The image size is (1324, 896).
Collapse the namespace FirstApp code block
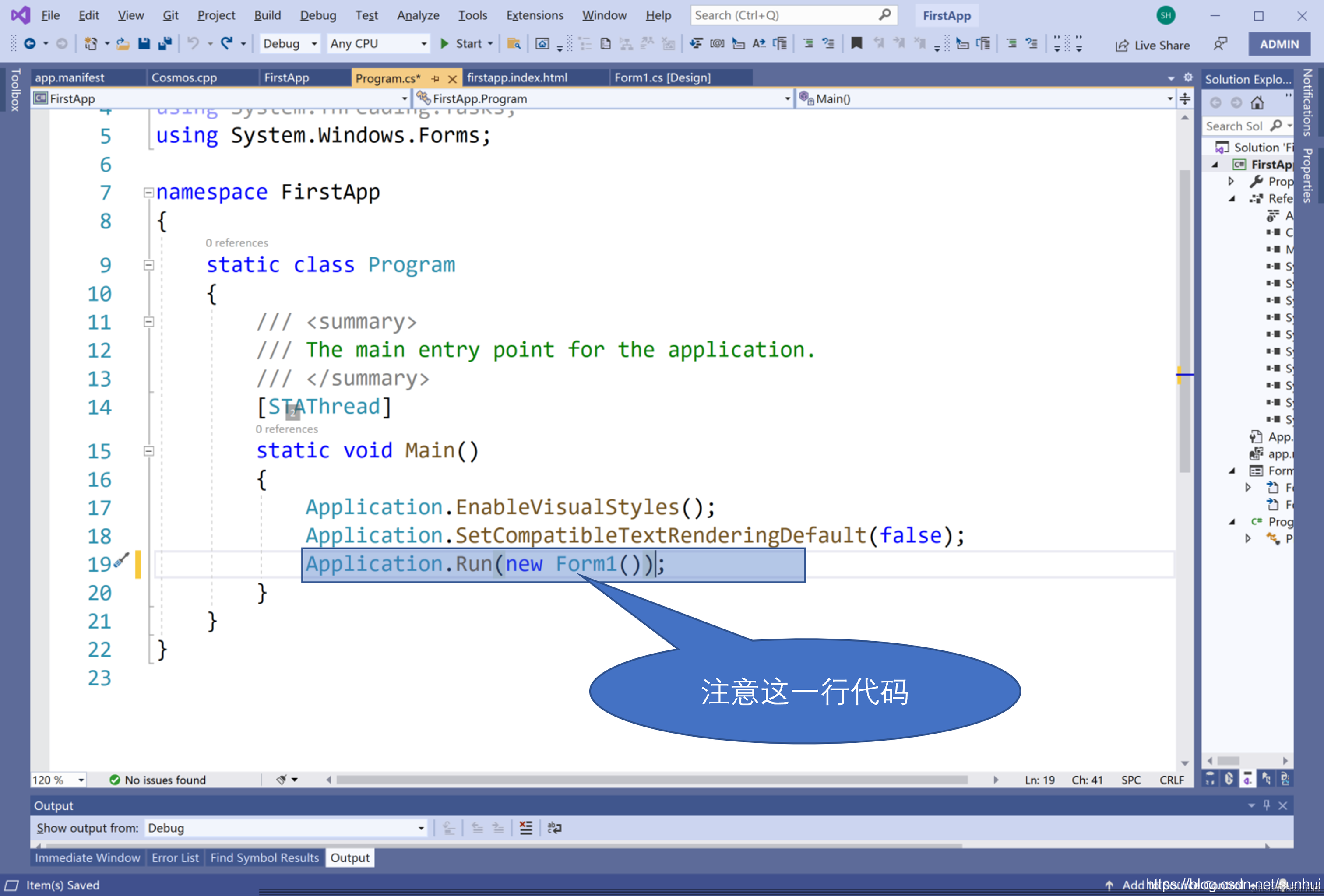point(149,193)
